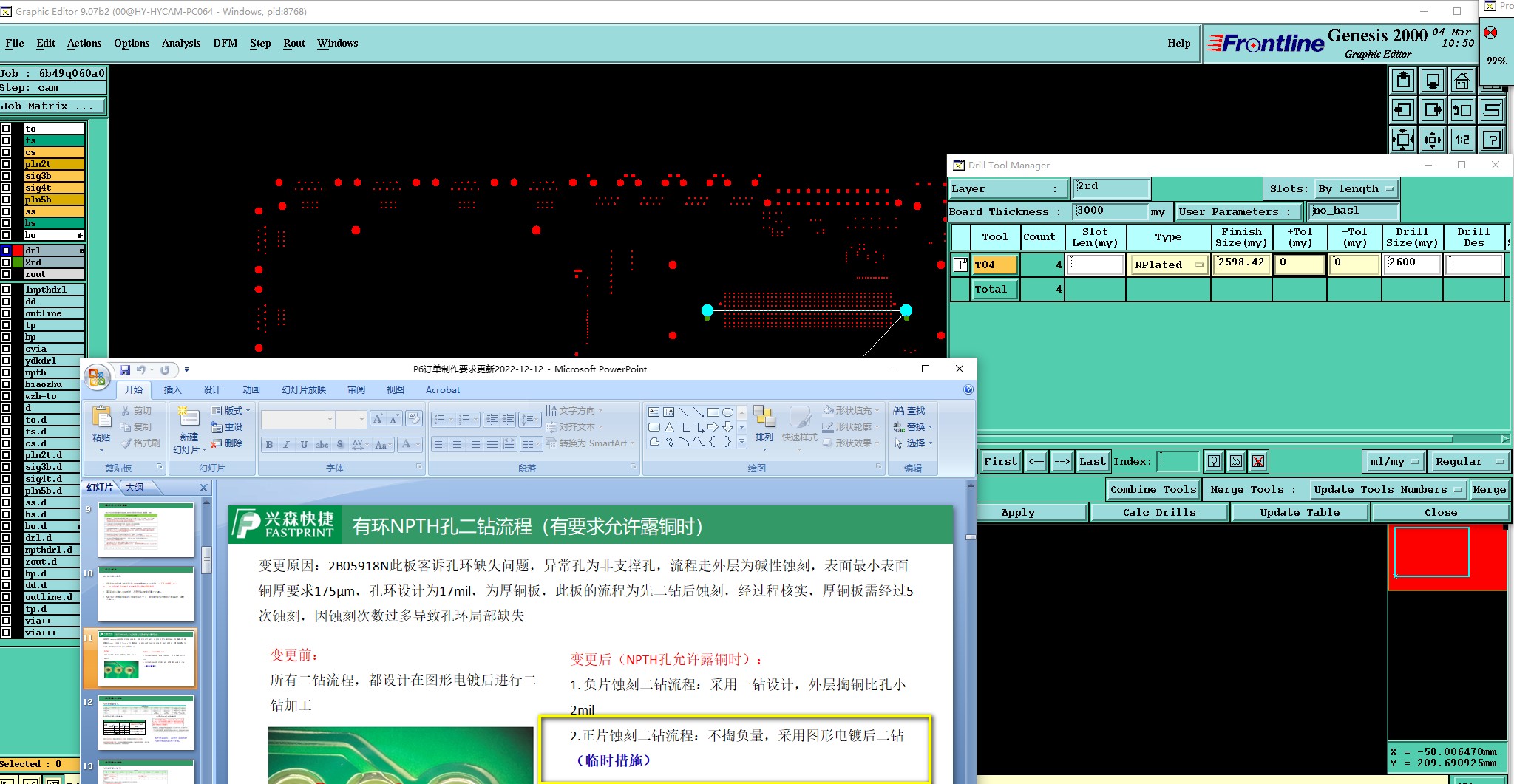Open the NPlated type dropdown

pyautogui.click(x=1168, y=265)
